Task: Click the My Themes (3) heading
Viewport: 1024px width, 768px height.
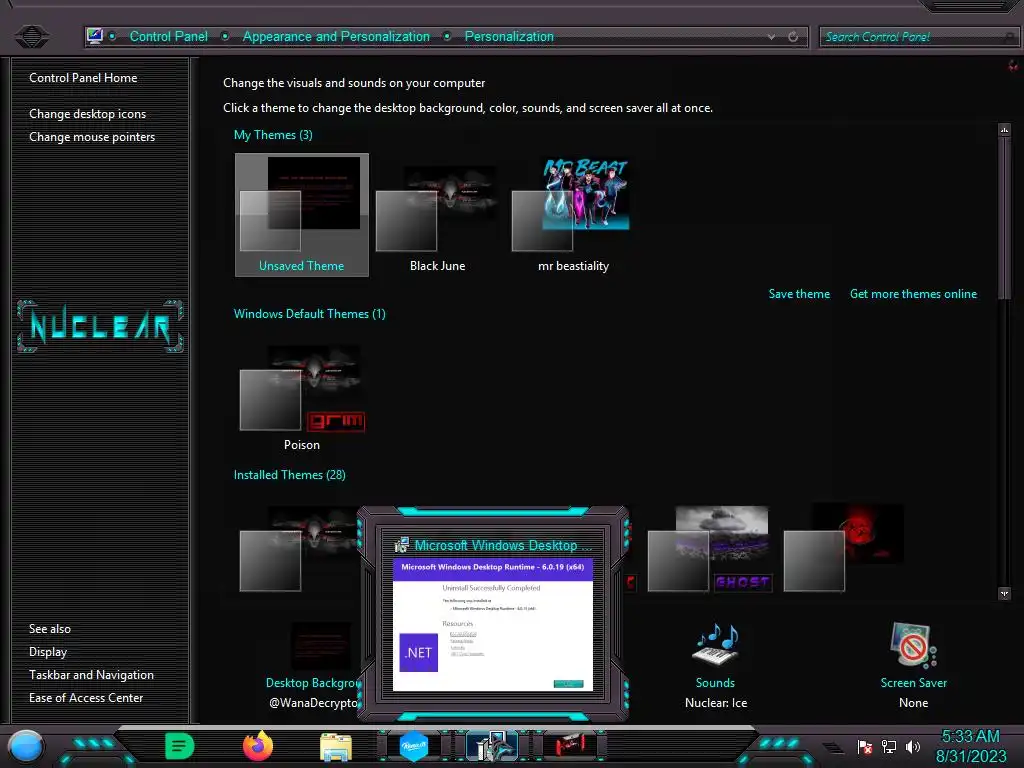Action: (x=273, y=135)
